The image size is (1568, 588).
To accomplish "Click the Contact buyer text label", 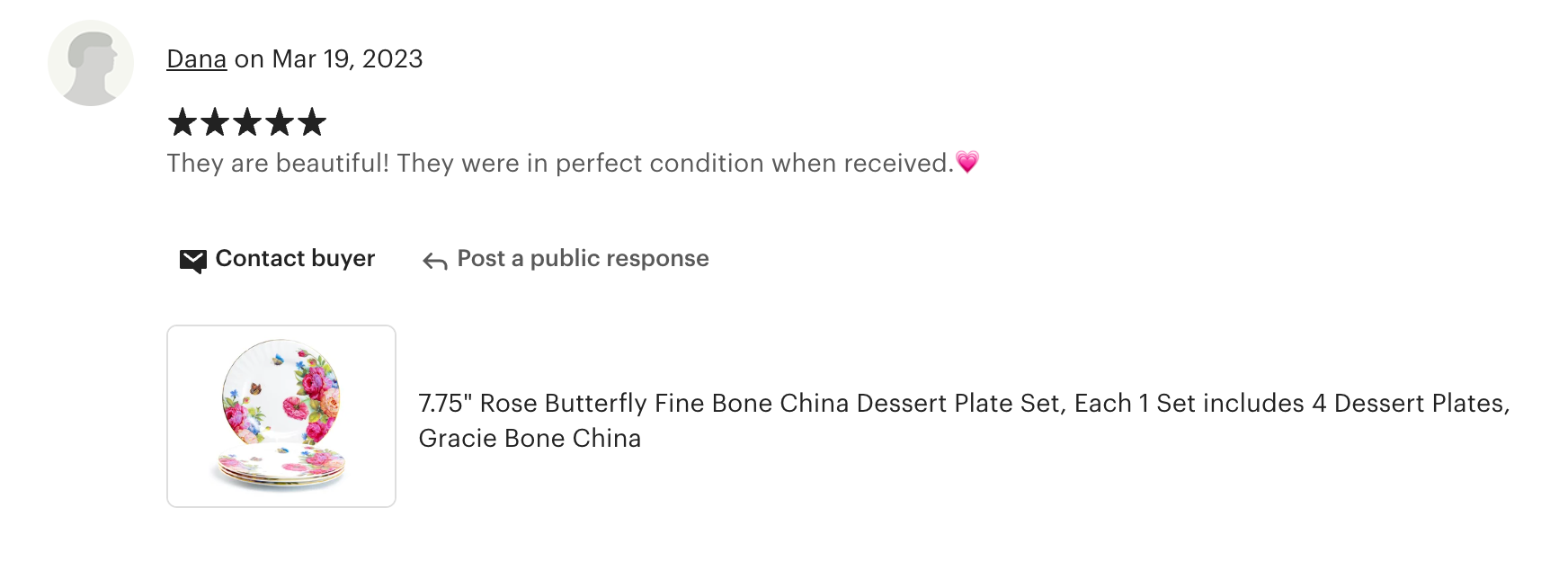I will (x=295, y=259).
